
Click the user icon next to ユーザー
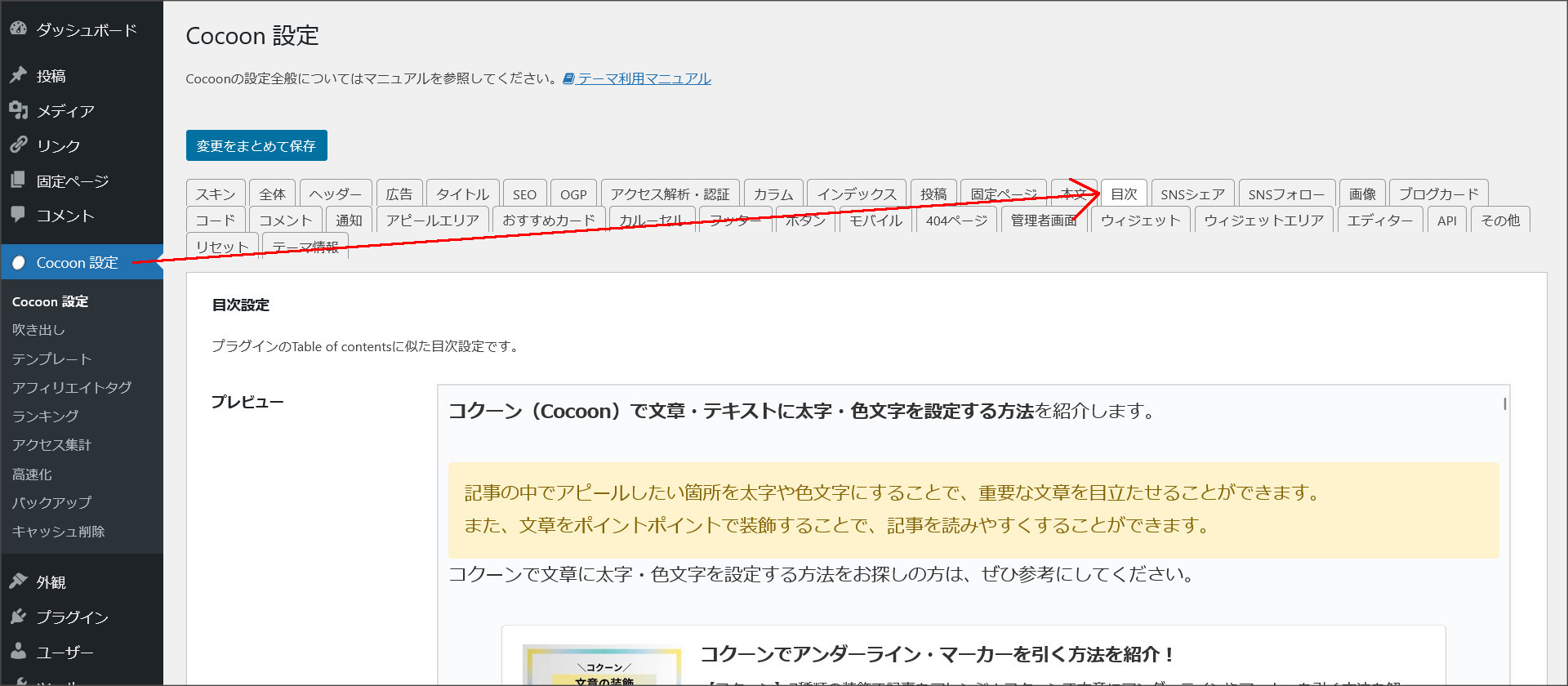click(x=18, y=652)
